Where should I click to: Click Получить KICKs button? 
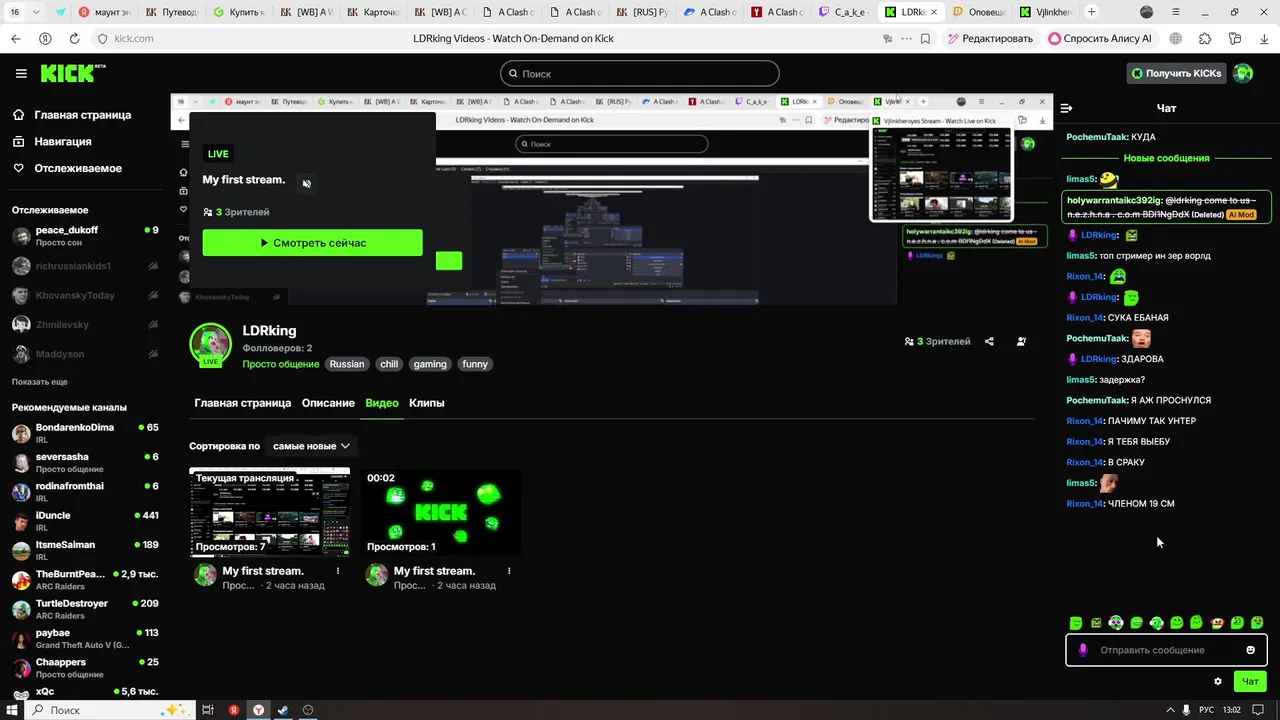coord(1176,73)
